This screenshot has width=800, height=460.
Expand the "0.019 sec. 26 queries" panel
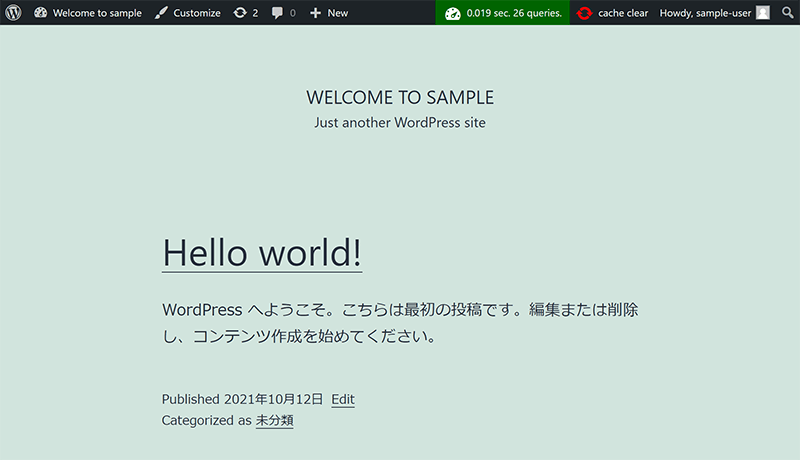[x=514, y=13]
